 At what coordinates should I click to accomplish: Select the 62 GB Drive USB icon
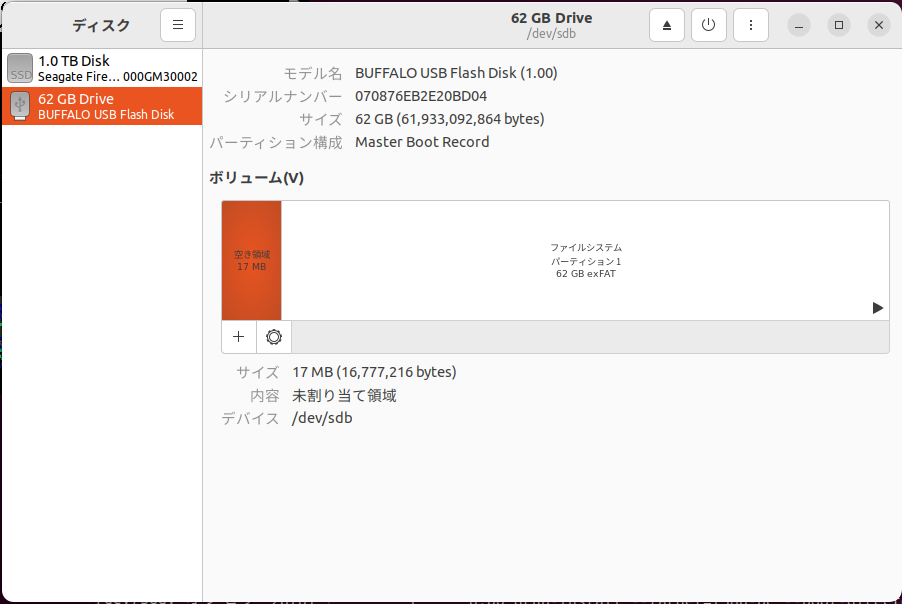(x=20, y=106)
